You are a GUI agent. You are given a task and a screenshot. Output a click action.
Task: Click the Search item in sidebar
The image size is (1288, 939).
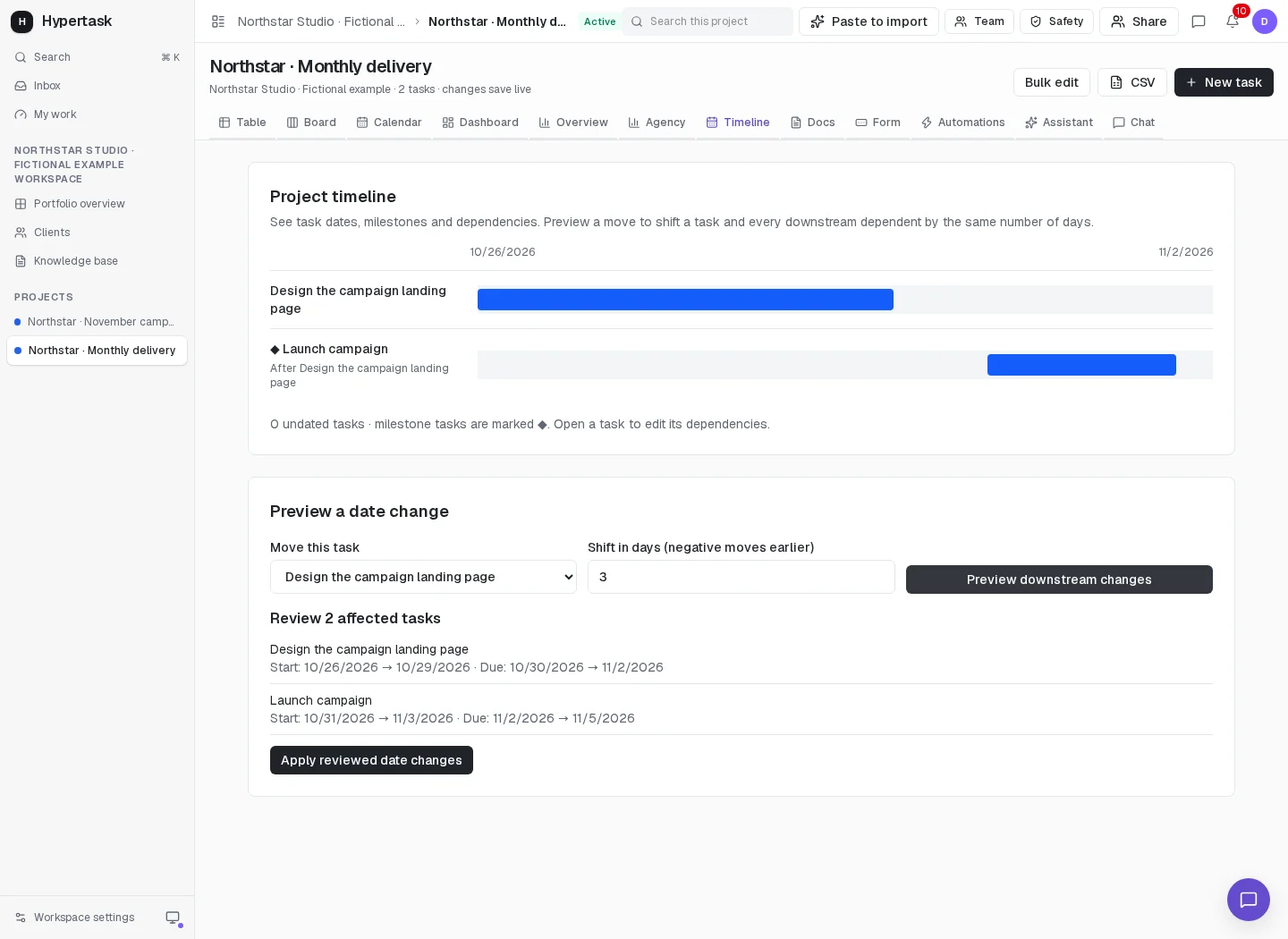(97, 57)
